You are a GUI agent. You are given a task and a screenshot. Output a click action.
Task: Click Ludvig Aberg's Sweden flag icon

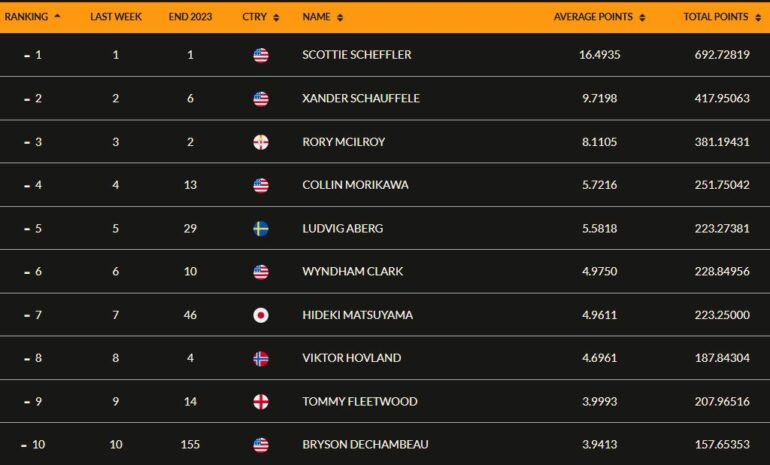click(x=261, y=229)
